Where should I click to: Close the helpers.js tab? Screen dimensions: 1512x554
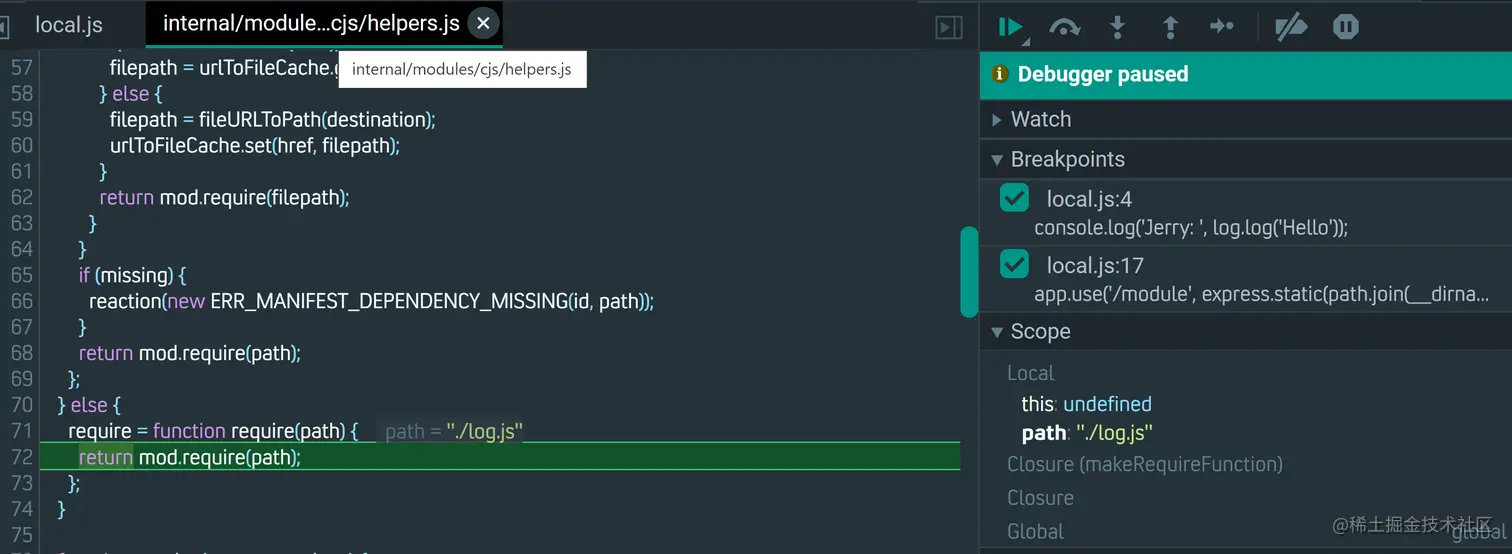pyautogui.click(x=483, y=23)
